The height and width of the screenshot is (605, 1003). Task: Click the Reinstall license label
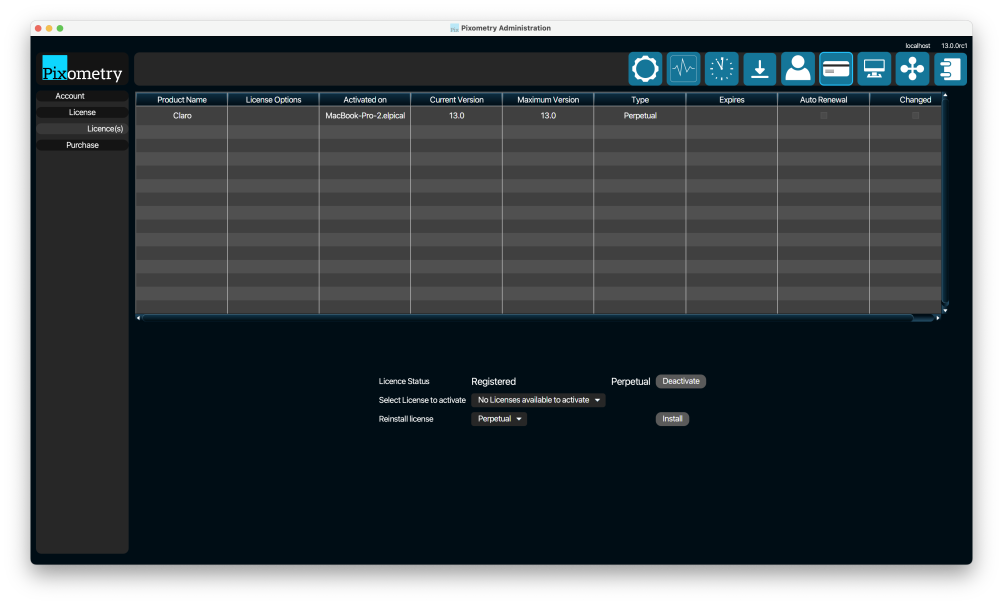point(406,419)
